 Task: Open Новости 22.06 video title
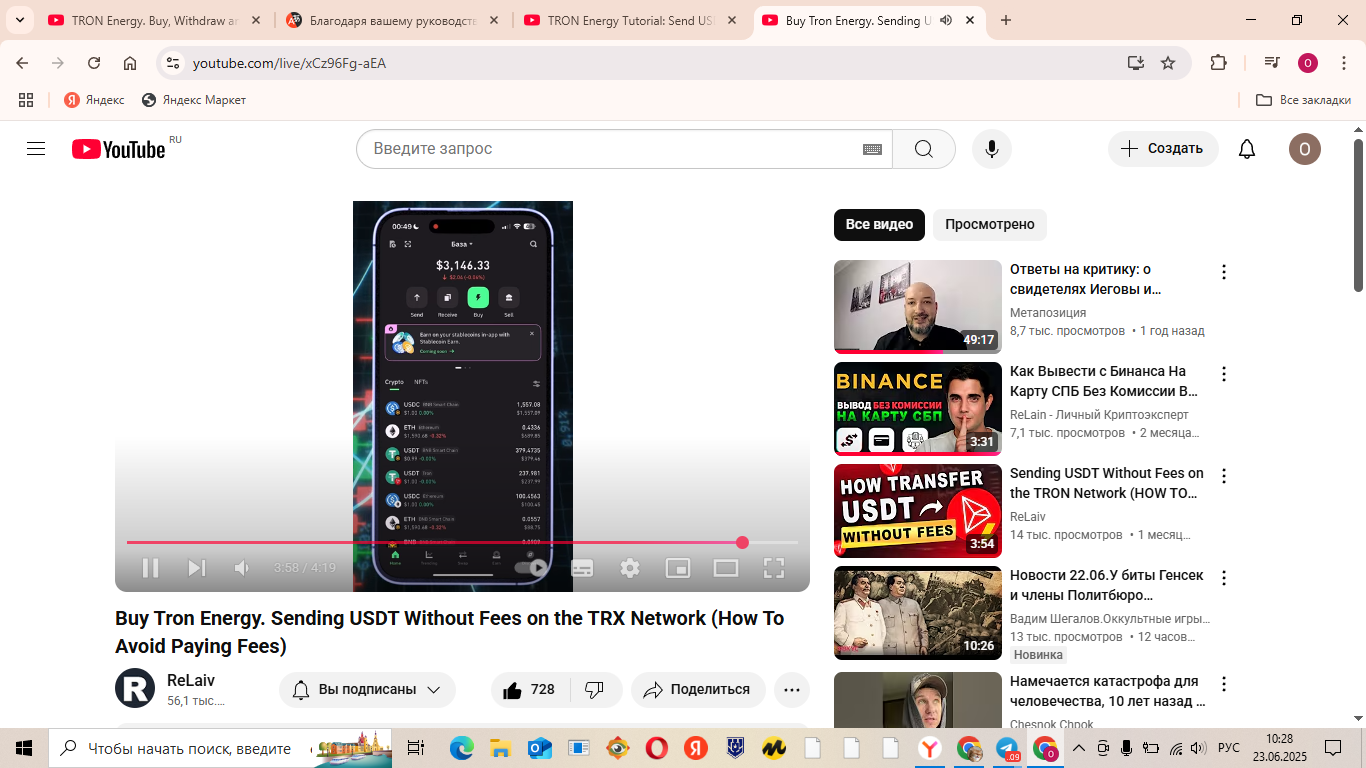coord(1106,585)
